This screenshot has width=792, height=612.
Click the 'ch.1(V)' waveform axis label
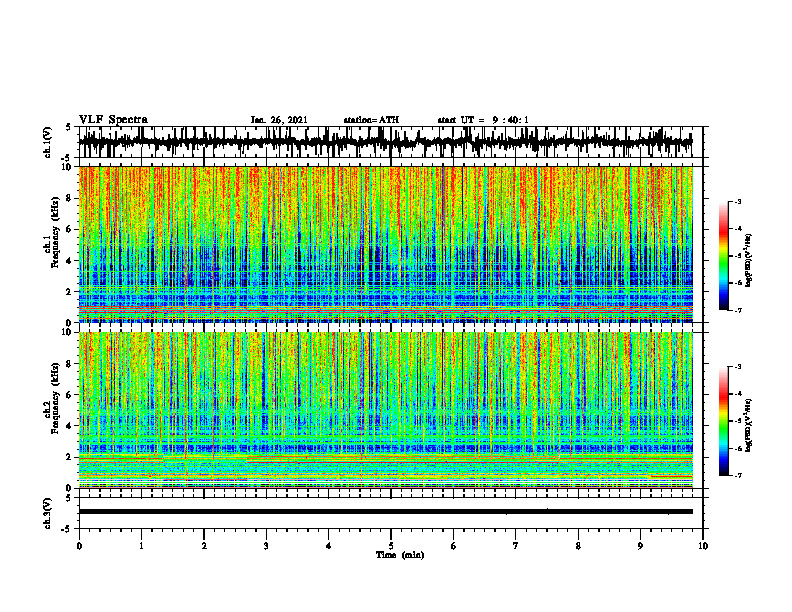tap(48, 142)
